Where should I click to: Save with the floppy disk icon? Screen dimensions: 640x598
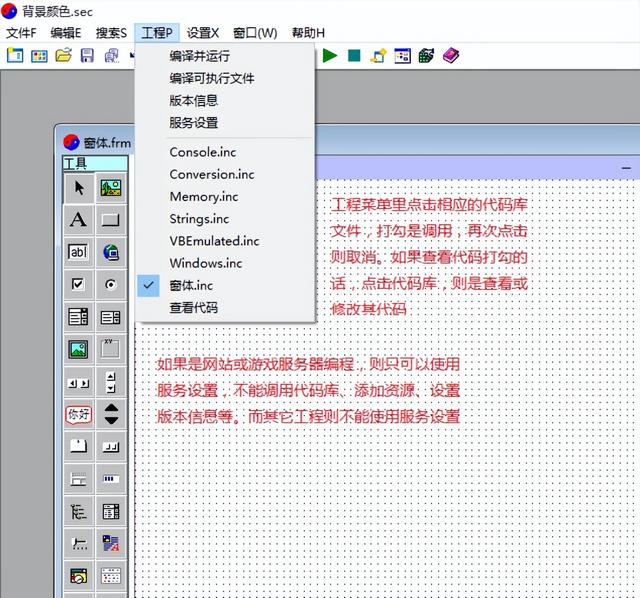[x=87, y=56]
